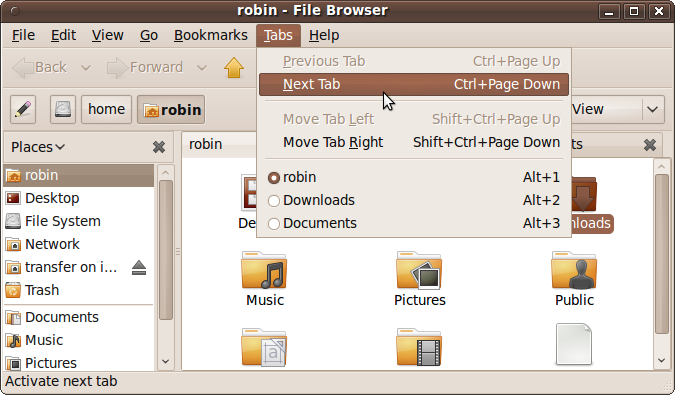Select robin in the Places sidebar
The image size is (675, 395).
point(79,176)
